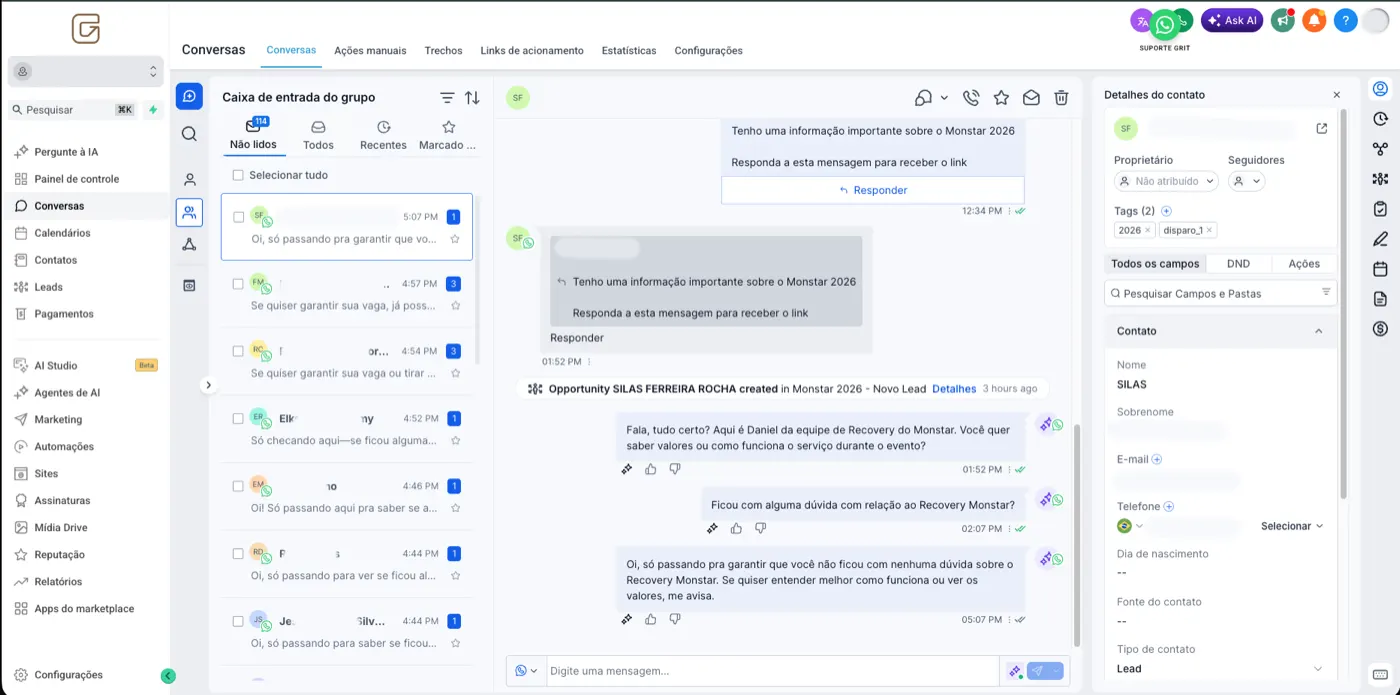The width and height of the screenshot is (1400, 695).
Task: Open the opportunity Detalhes link
Action: coord(954,389)
